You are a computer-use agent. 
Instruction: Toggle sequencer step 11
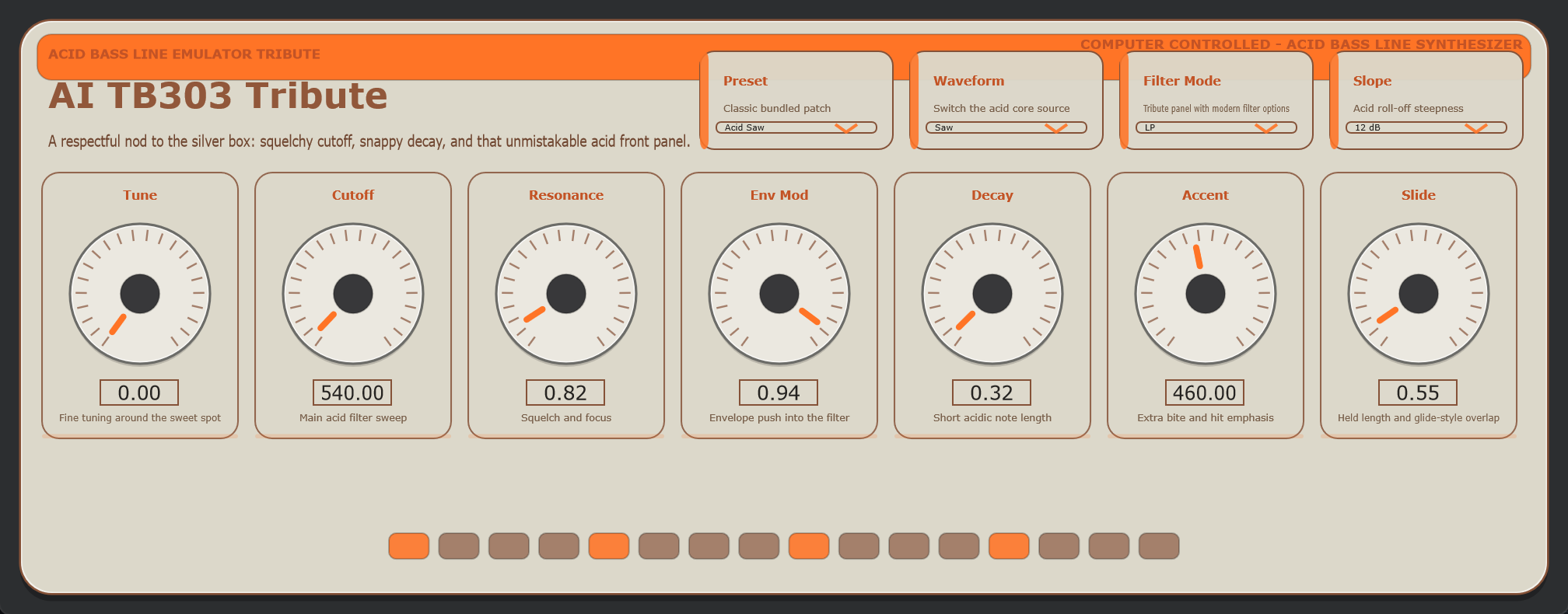pyautogui.click(x=909, y=546)
